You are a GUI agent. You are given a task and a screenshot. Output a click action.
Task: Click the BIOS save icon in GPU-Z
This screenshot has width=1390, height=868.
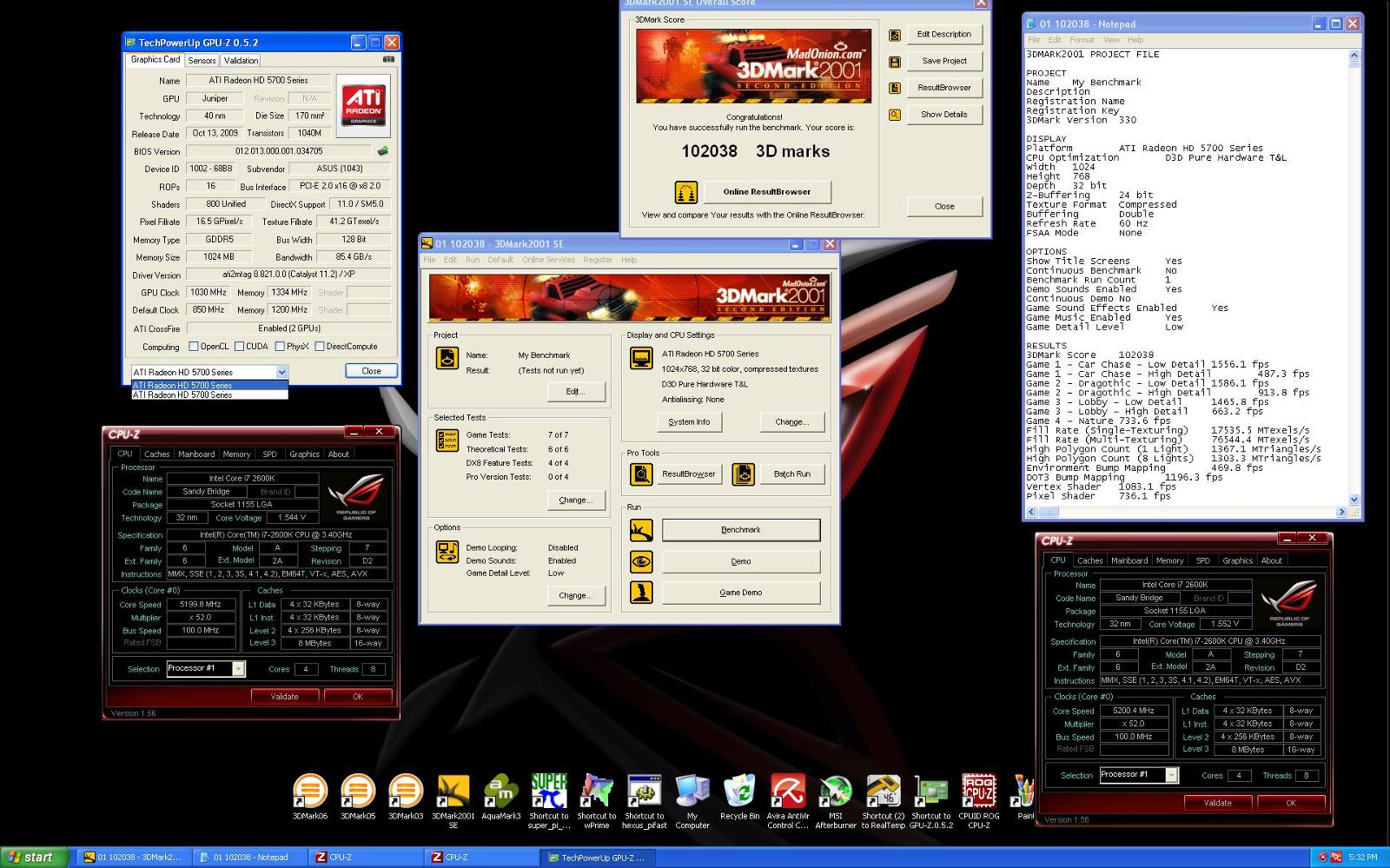coord(382,151)
